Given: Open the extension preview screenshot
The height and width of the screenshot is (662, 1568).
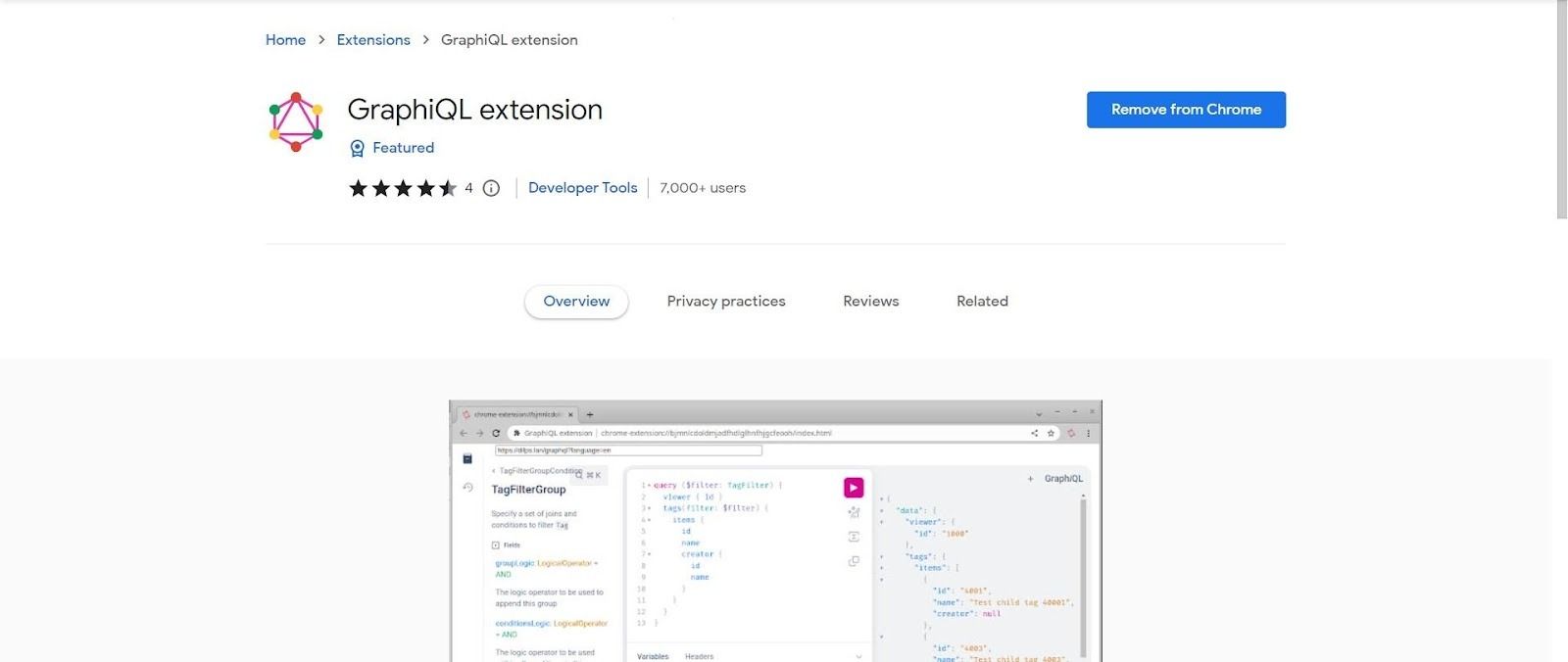Looking at the screenshot, I should coord(775,531).
